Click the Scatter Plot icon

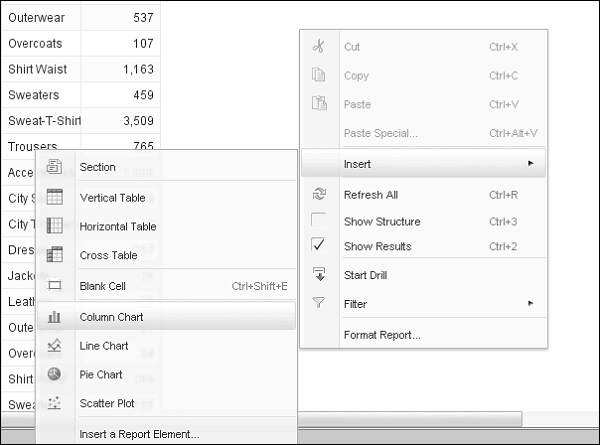coord(54,403)
